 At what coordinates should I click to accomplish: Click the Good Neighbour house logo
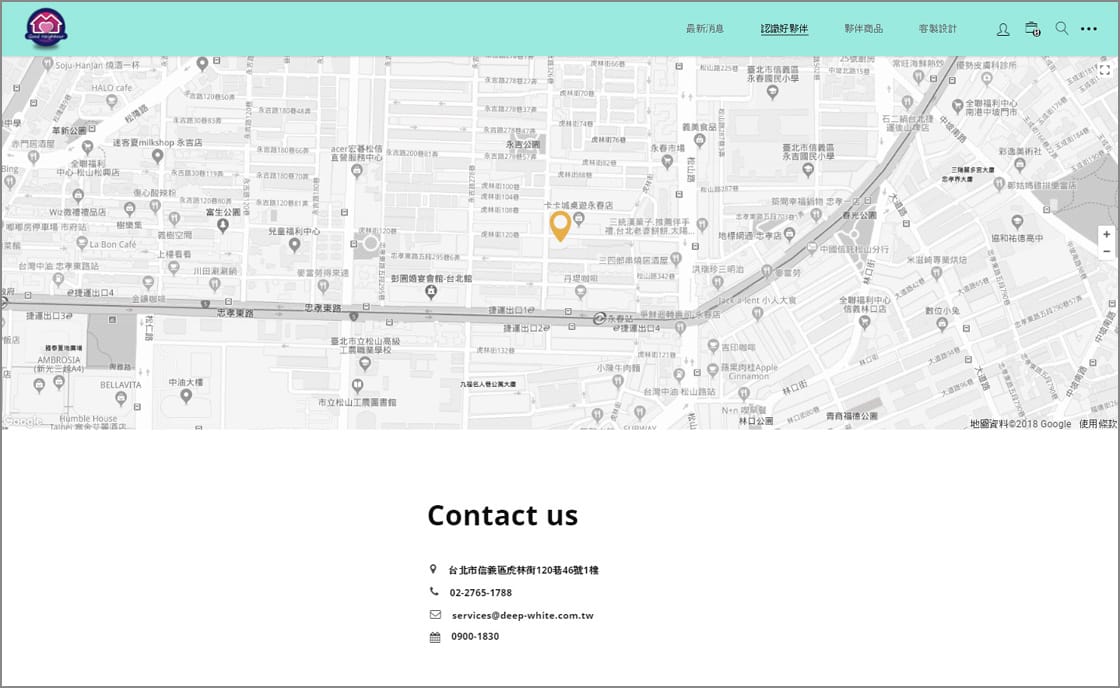click(x=46, y=28)
